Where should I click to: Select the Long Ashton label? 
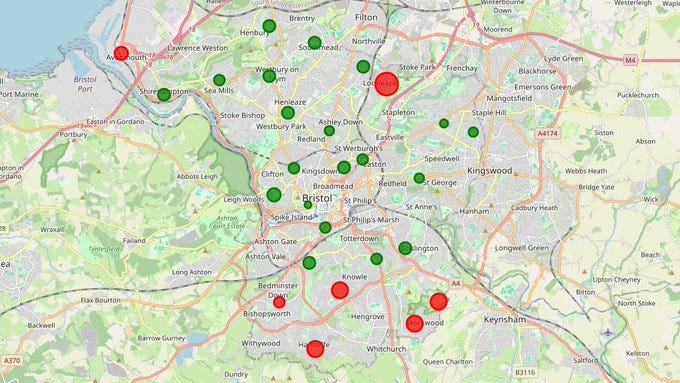[x=192, y=272]
